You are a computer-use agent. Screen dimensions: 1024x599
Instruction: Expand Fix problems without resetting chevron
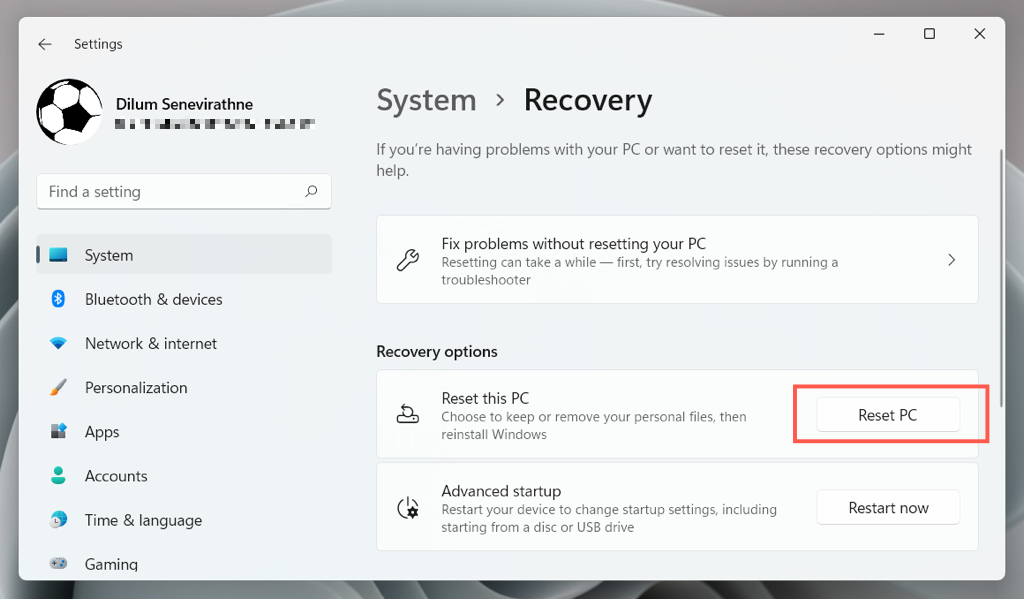(x=951, y=260)
